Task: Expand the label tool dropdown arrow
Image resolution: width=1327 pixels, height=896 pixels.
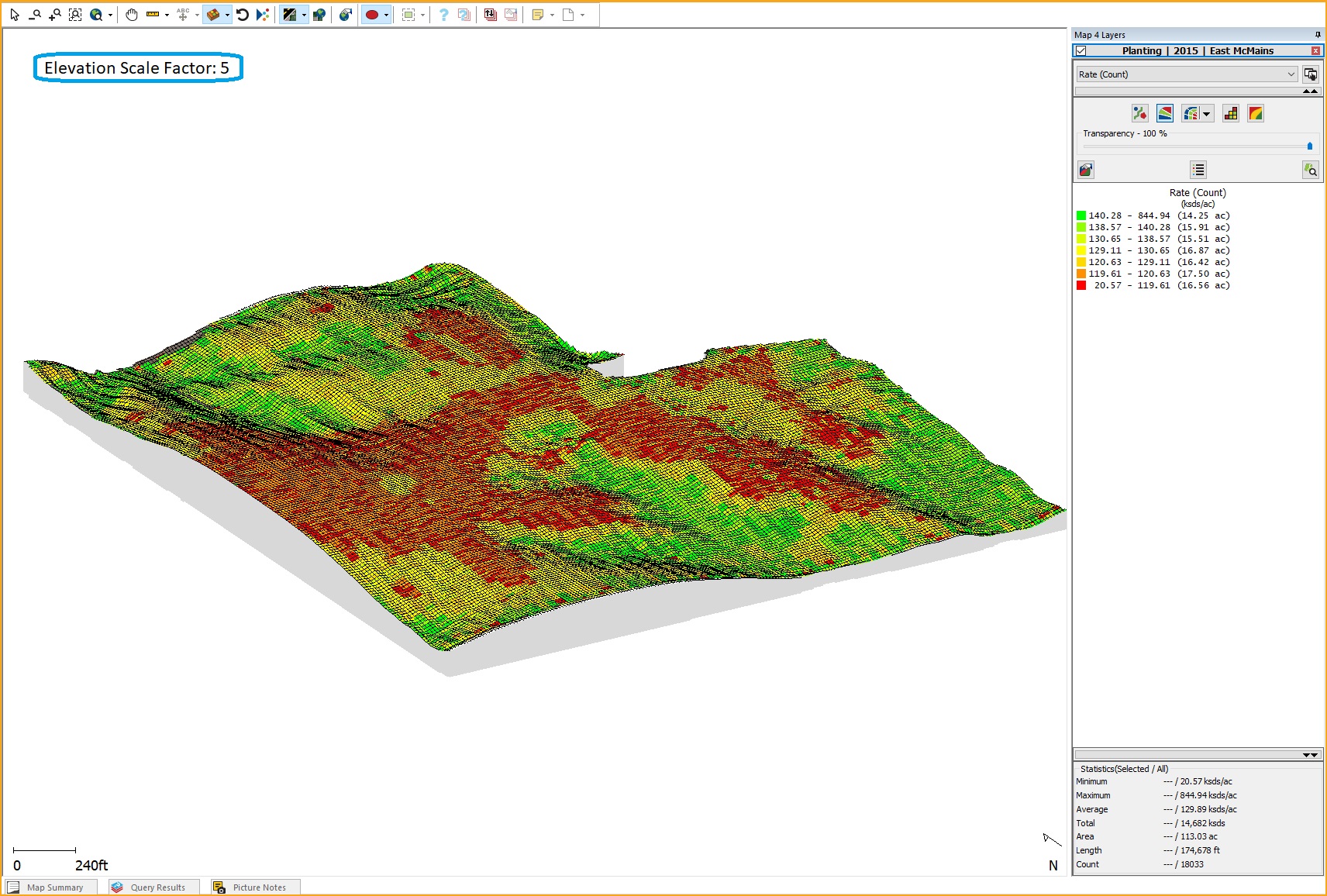Action: (197, 15)
